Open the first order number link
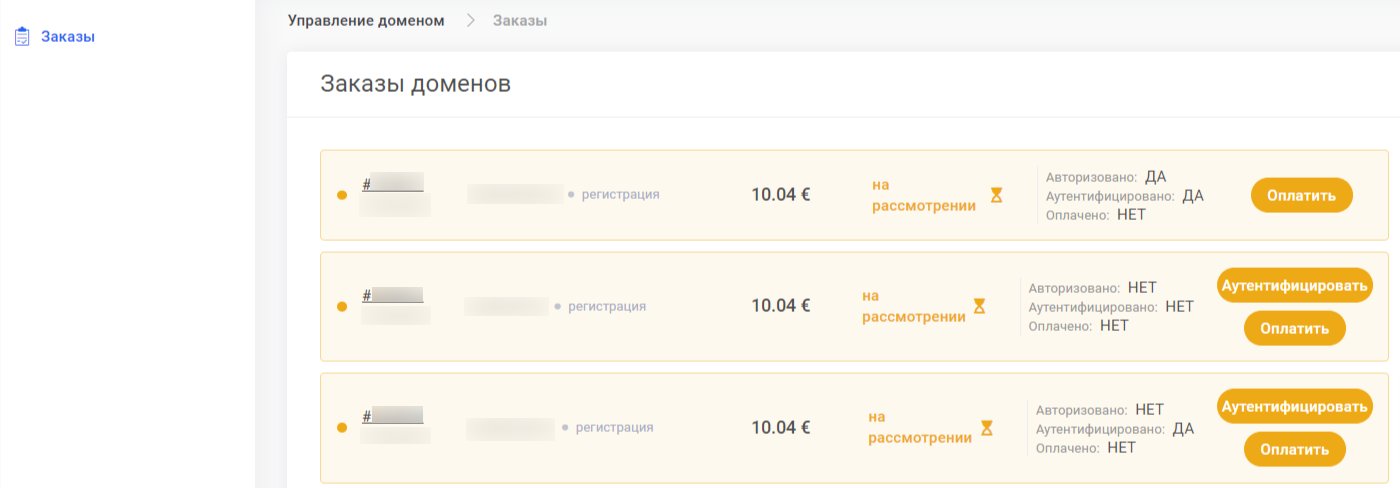 click(x=393, y=184)
